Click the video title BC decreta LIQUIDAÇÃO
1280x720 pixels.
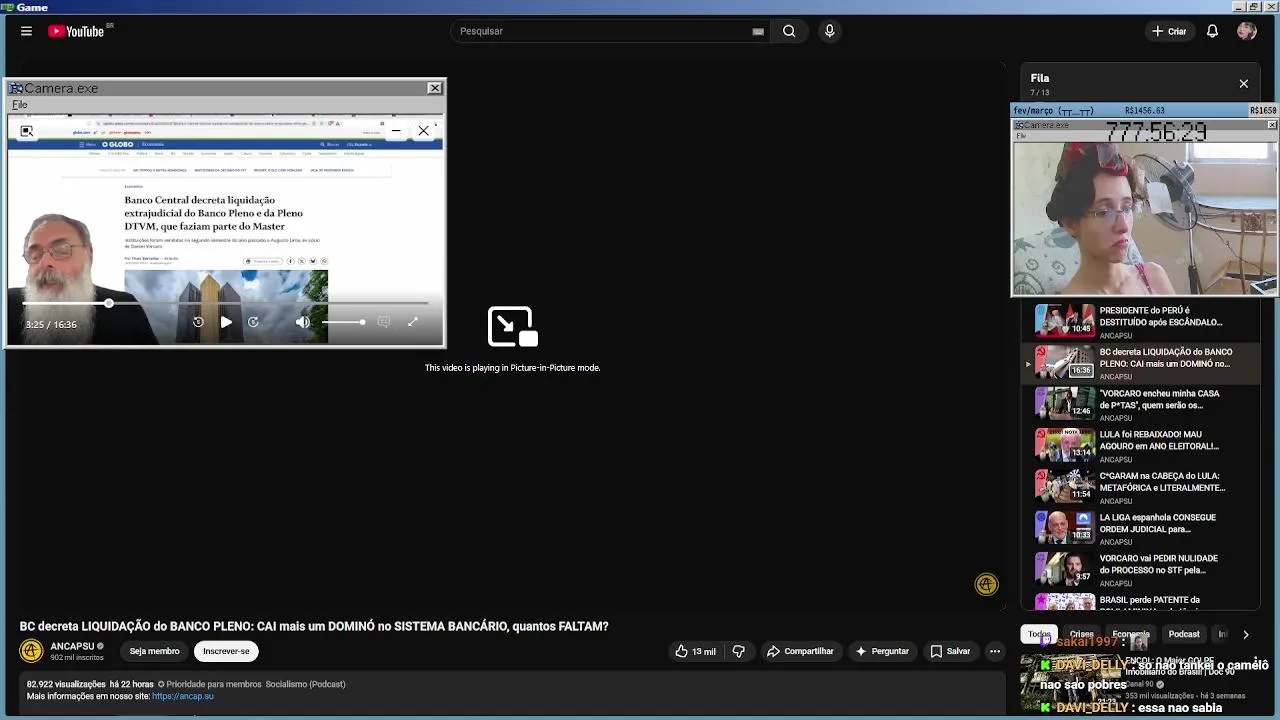click(314, 626)
